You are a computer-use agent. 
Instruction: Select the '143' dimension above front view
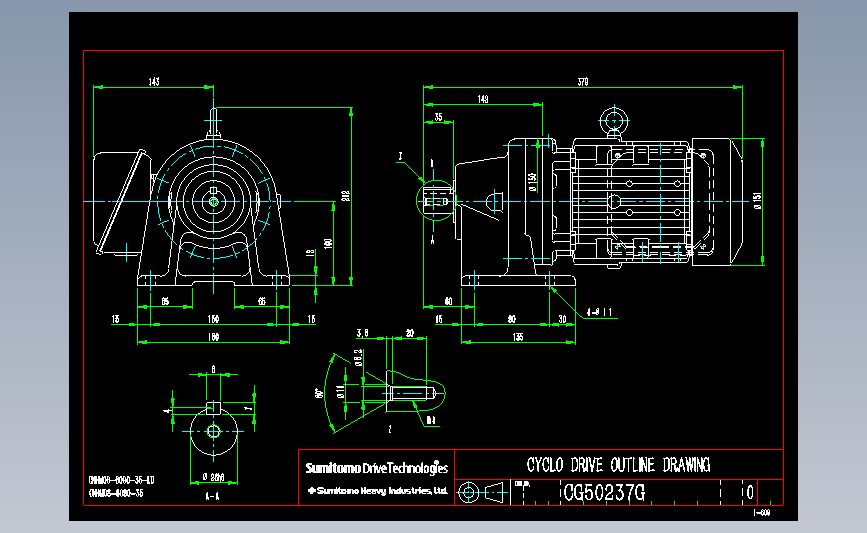tap(154, 82)
